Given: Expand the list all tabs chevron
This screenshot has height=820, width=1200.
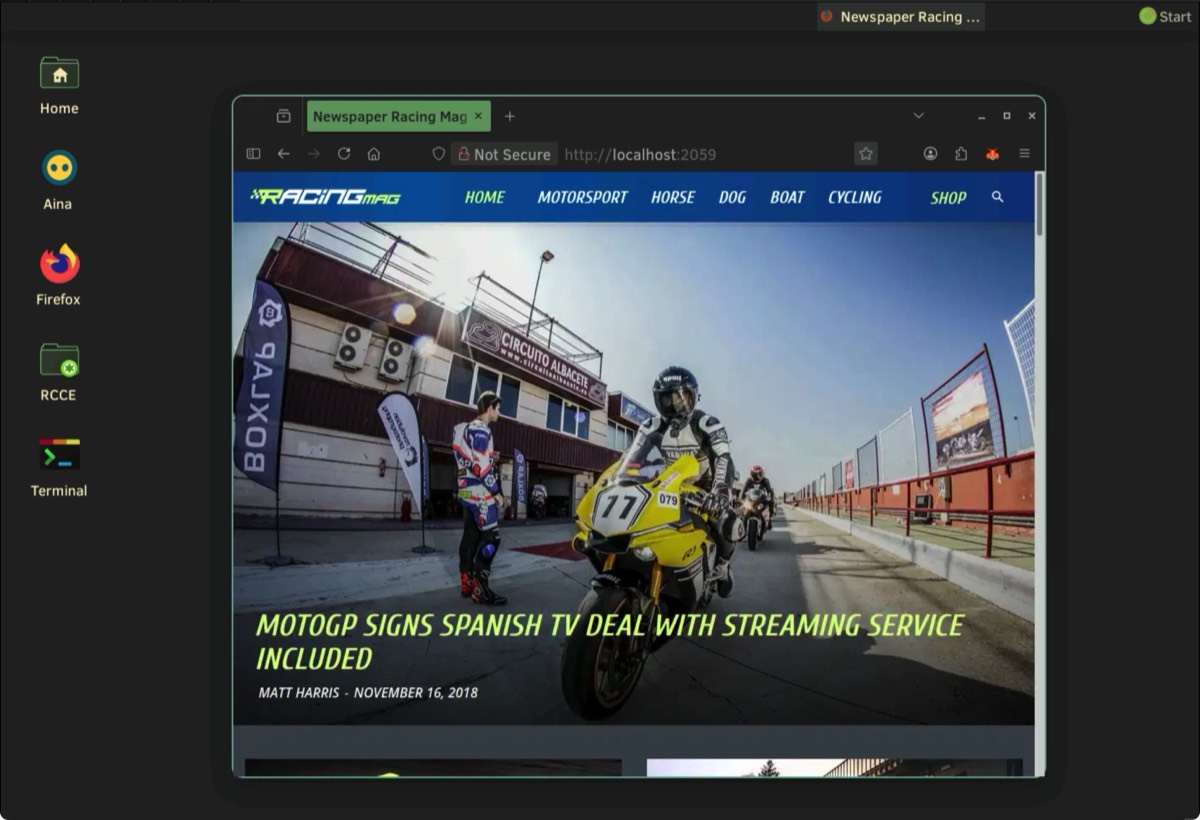Looking at the screenshot, I should tap(918, 116).
